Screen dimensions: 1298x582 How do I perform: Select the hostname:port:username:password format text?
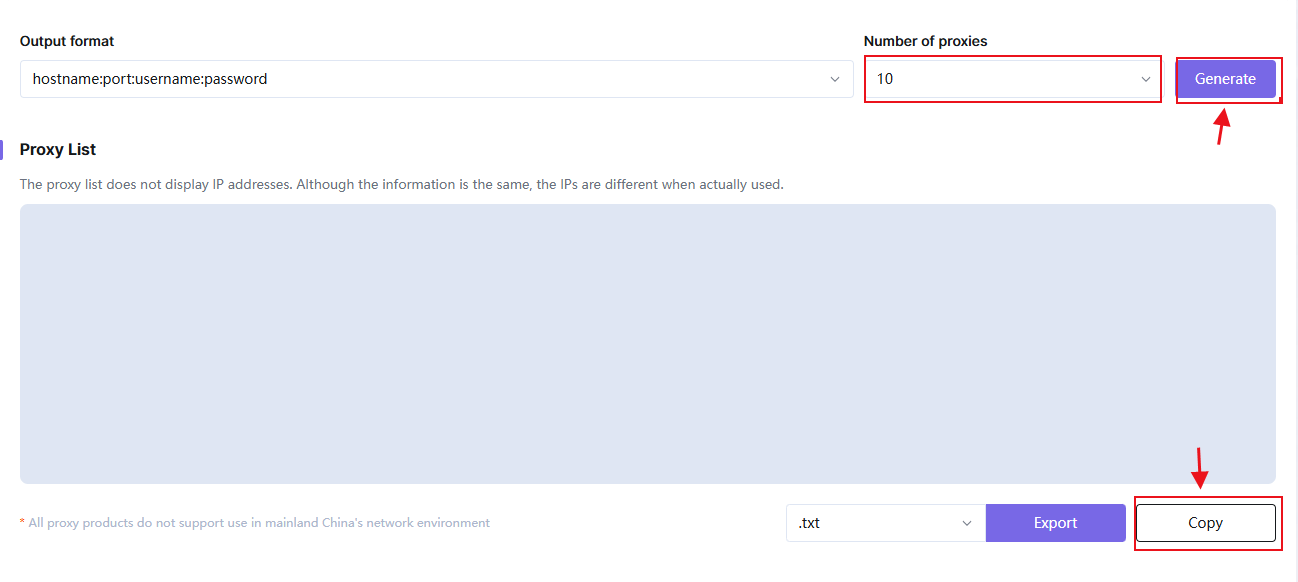click(150, 79)
